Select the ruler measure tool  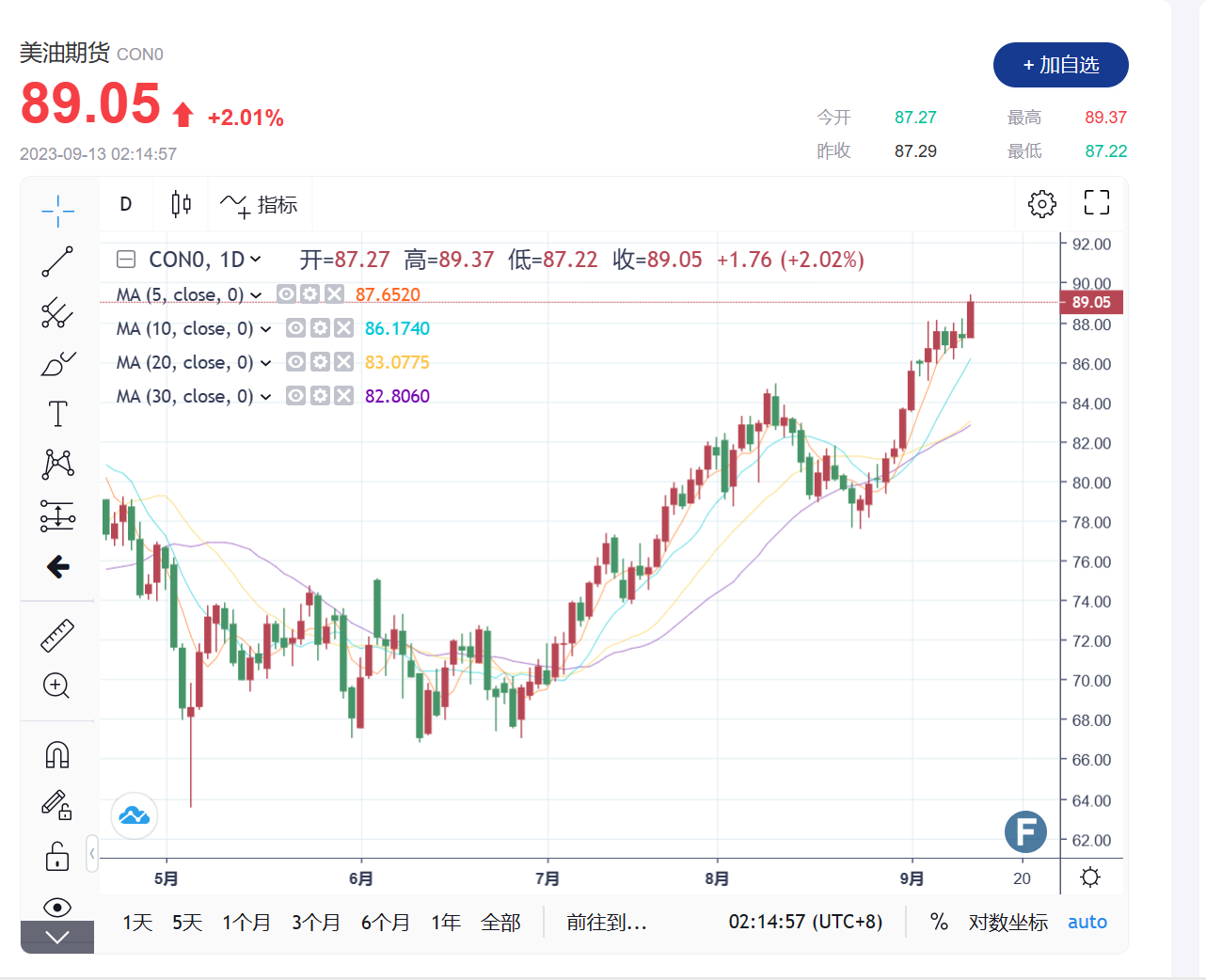click(x=57, y=636)
